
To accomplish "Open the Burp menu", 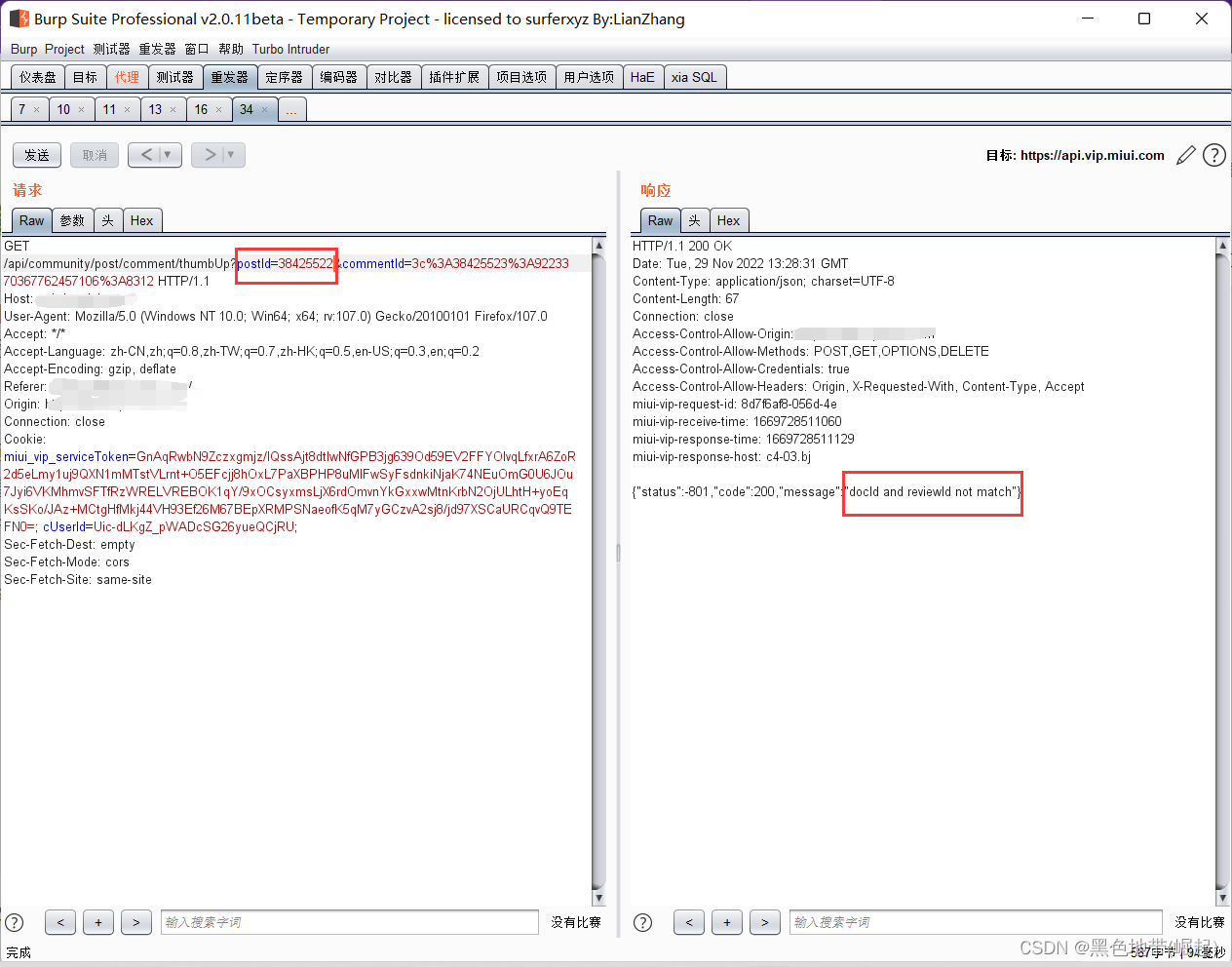I will click(x=24, y=49).
